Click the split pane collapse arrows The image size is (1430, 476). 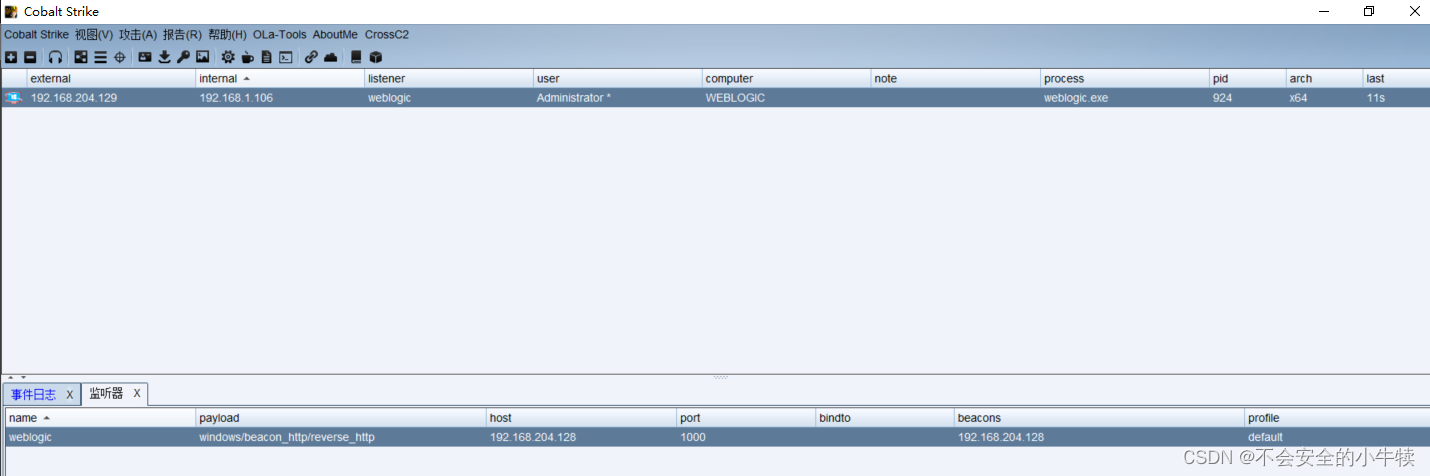15,377
